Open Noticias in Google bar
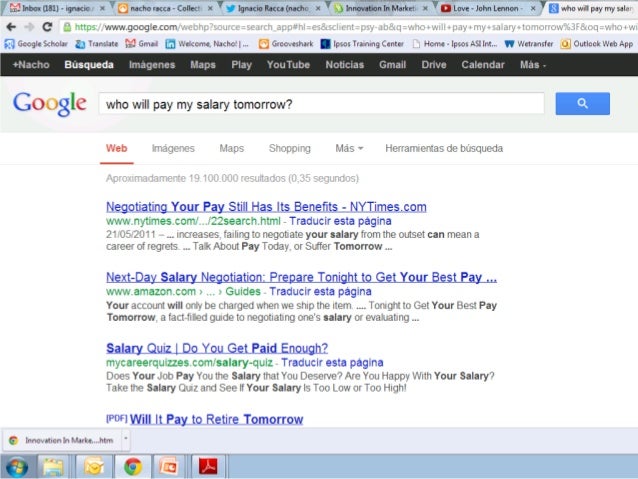This screenshot has height=479, width=638. pyautogui.click(x=345, y=65)
